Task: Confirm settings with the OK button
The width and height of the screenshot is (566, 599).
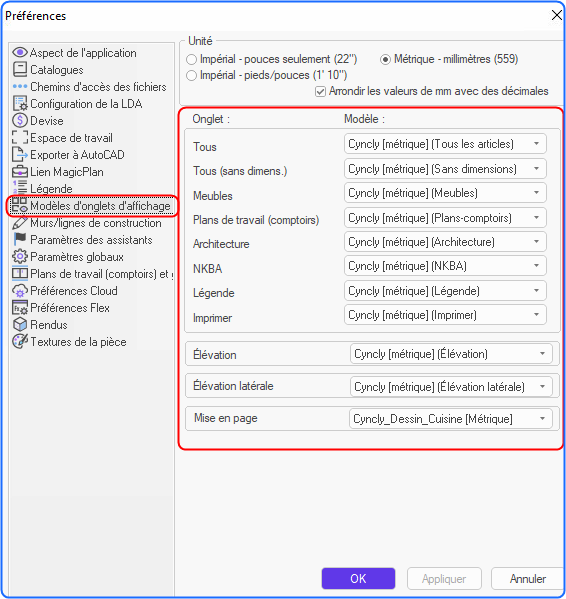Action: coord(358,578)
